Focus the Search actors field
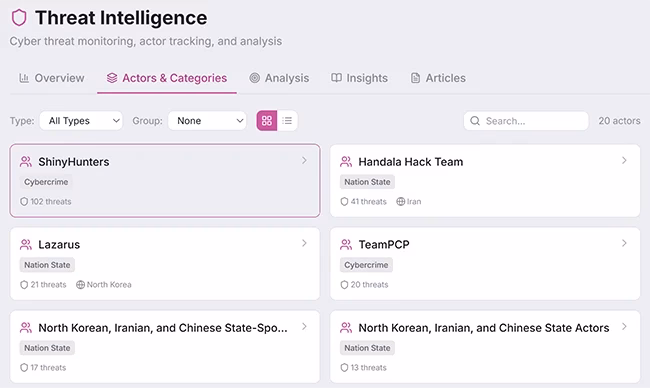The height and width of the screenshot is (388, 650). [x=526, y=121]
